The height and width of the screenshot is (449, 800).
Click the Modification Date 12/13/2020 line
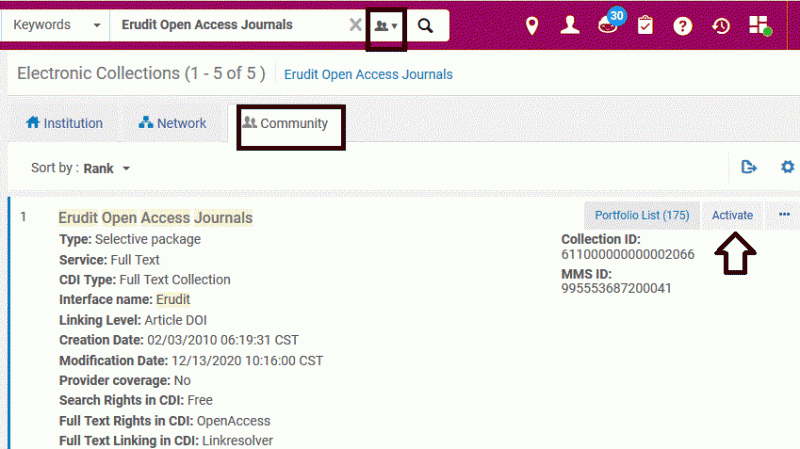click(191, 361)
